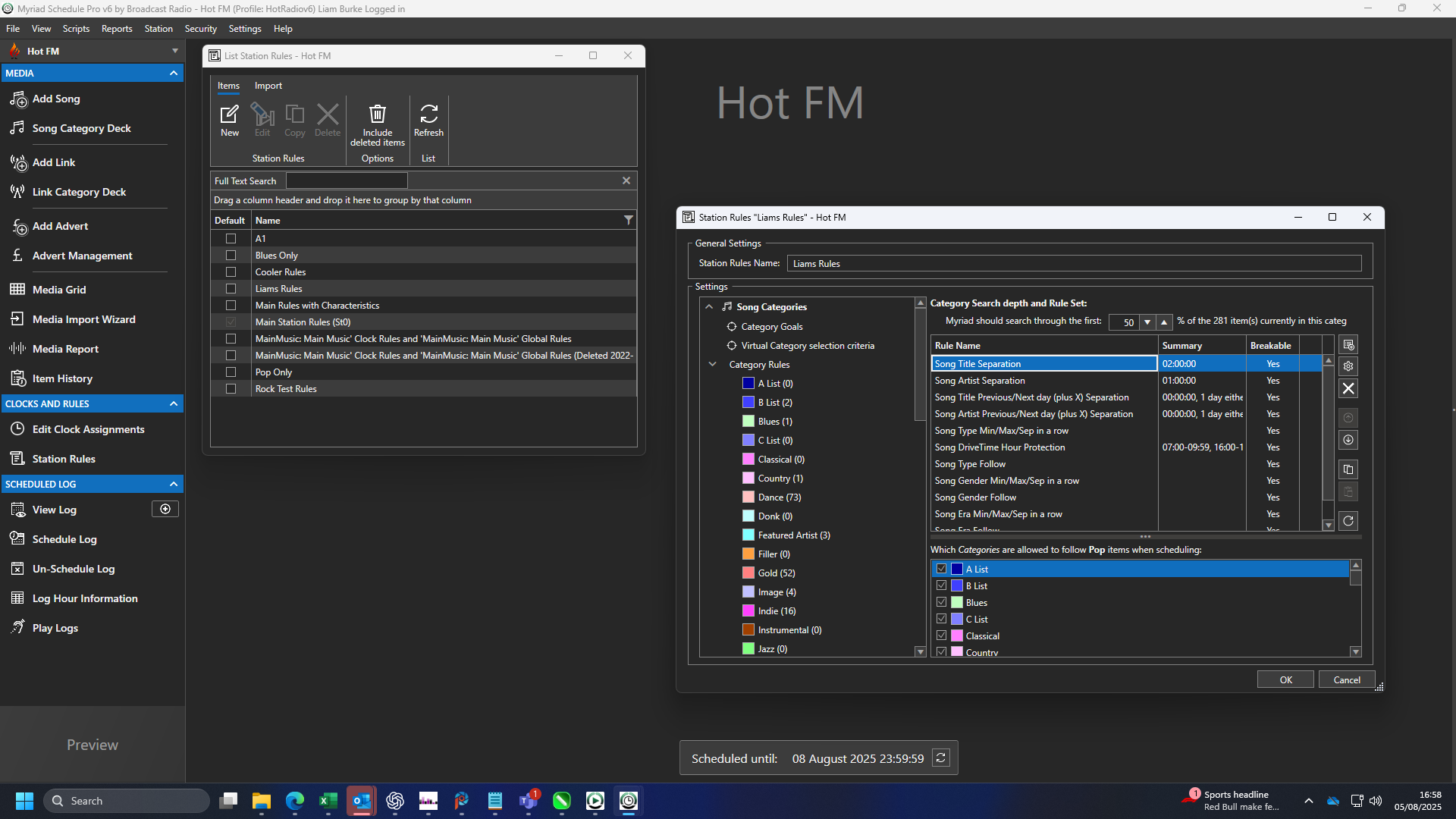Switch to the Import tab

tap(268, 86)
